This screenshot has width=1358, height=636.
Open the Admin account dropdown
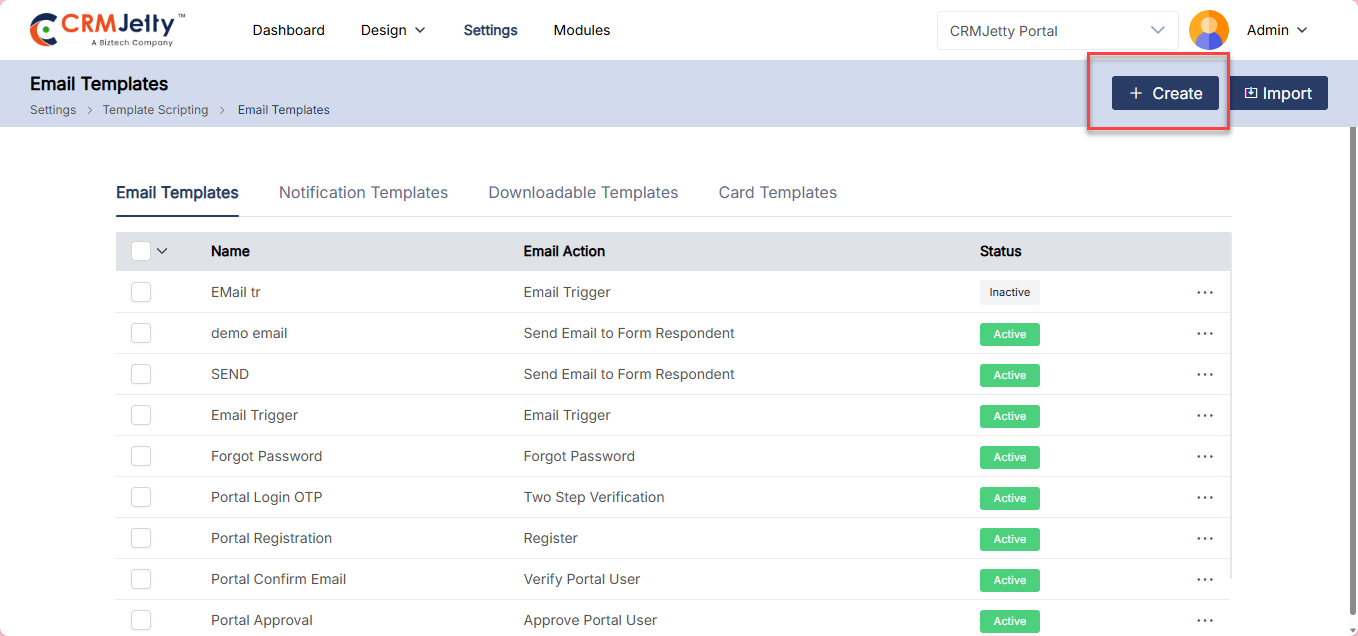(1277, 30)
